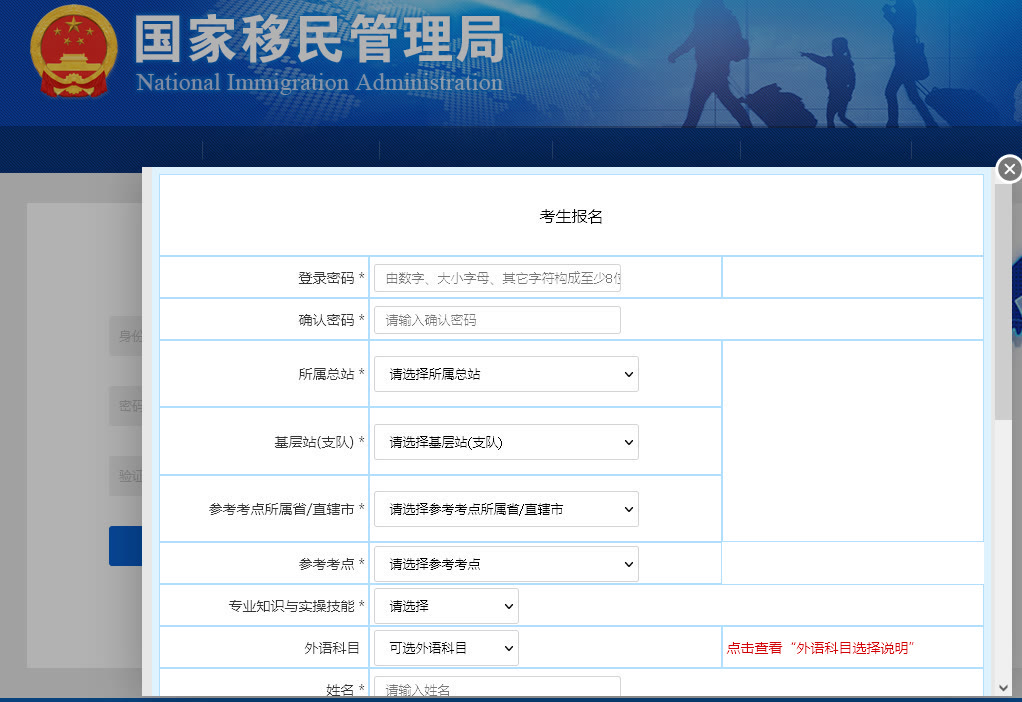Click the national emblem logo
Screen dimensions: 1022x702
pyautogui.click(x=73, y=50)
